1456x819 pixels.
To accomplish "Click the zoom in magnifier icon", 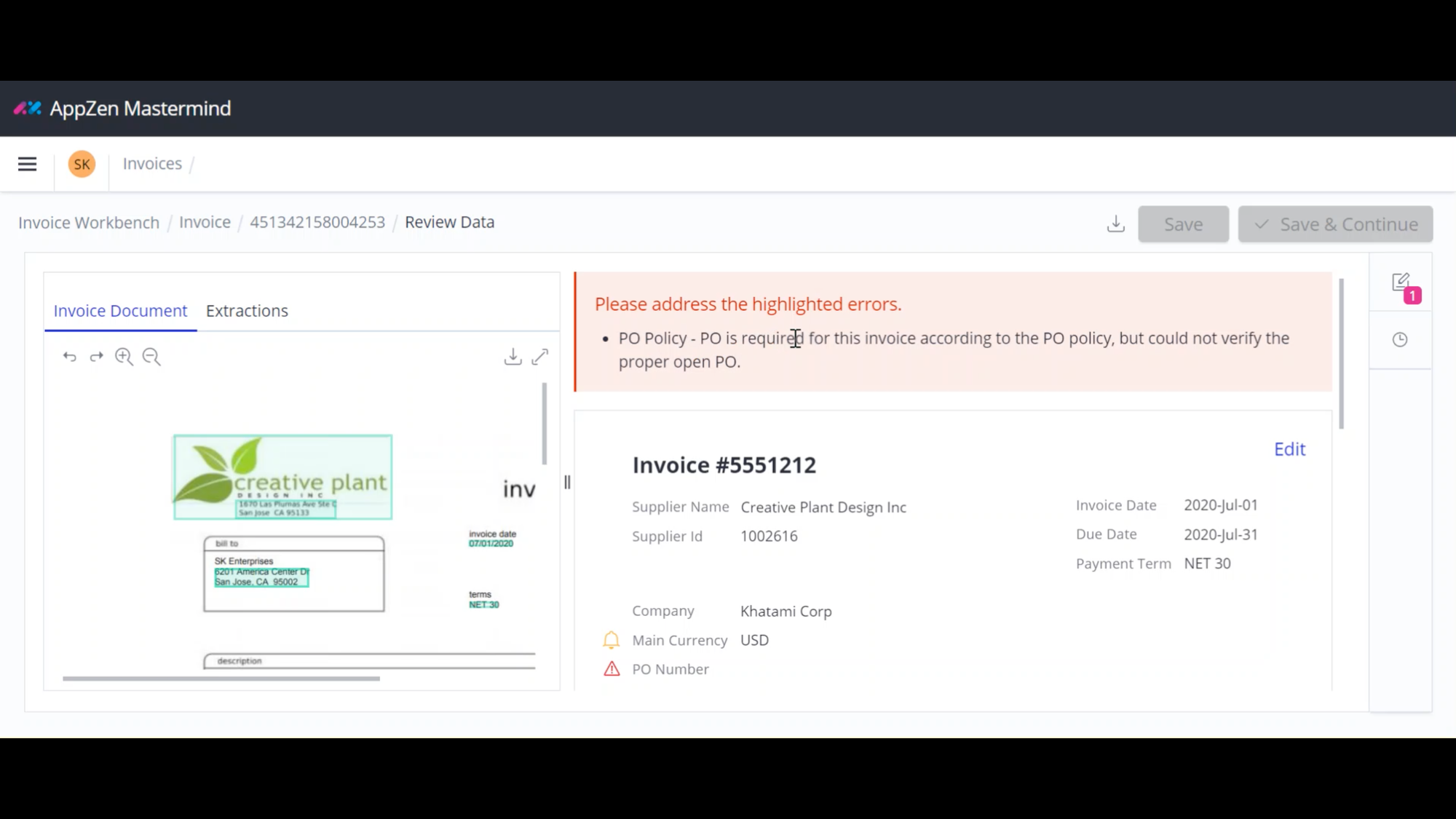I will click(x=124, y=357).
